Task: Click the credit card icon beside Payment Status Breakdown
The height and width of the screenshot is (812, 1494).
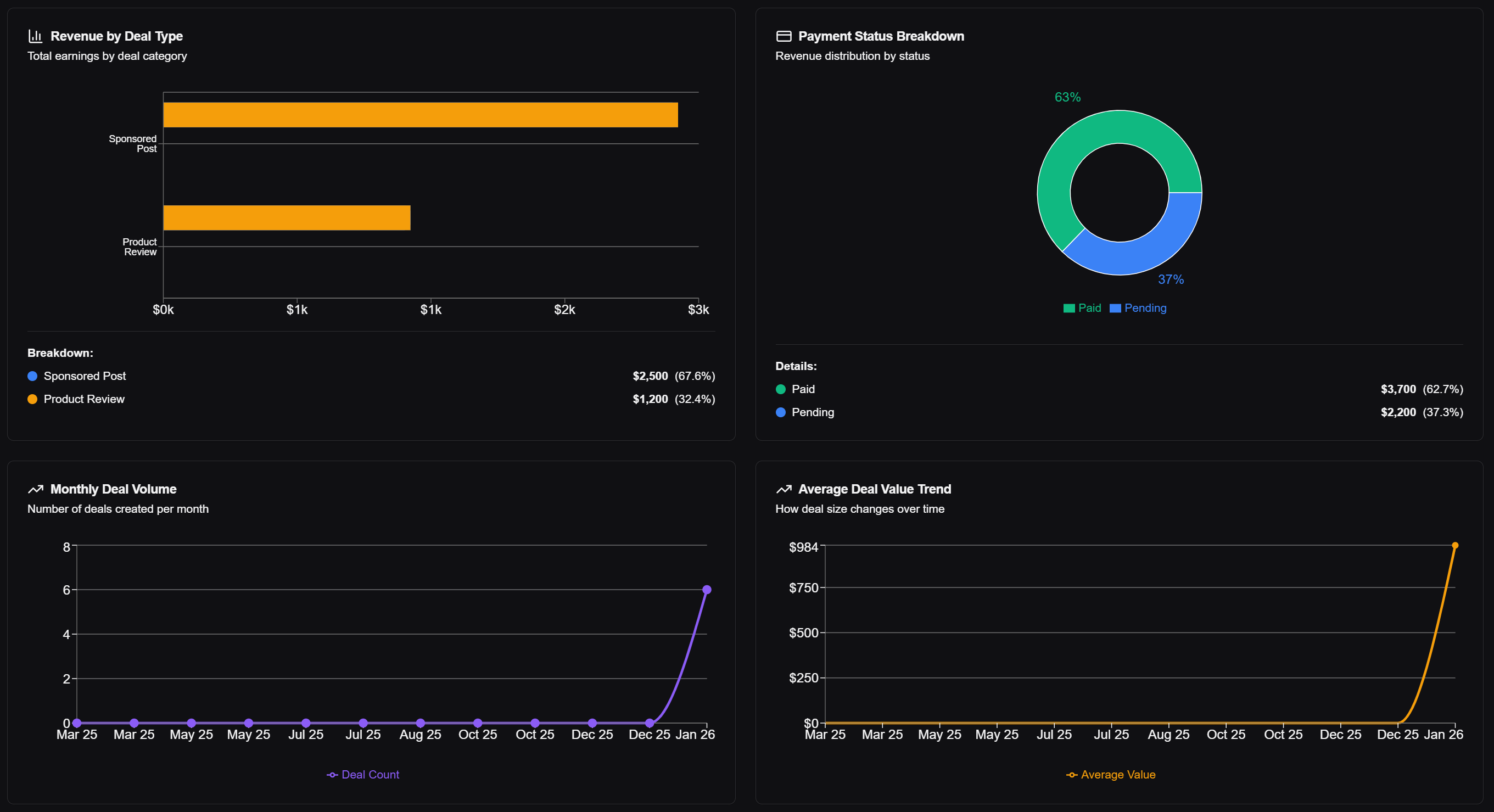Action: pos(784,37)
